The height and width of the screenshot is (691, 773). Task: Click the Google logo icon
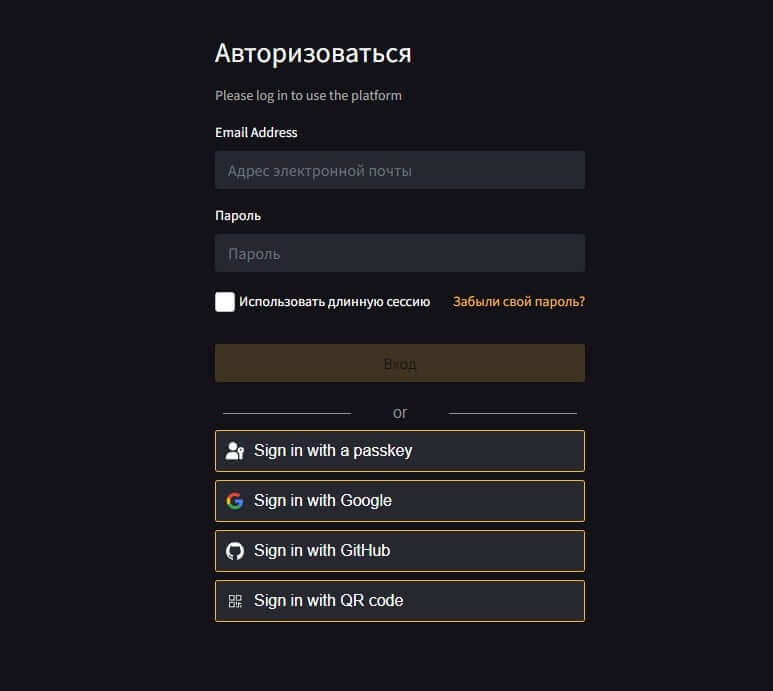235,501
